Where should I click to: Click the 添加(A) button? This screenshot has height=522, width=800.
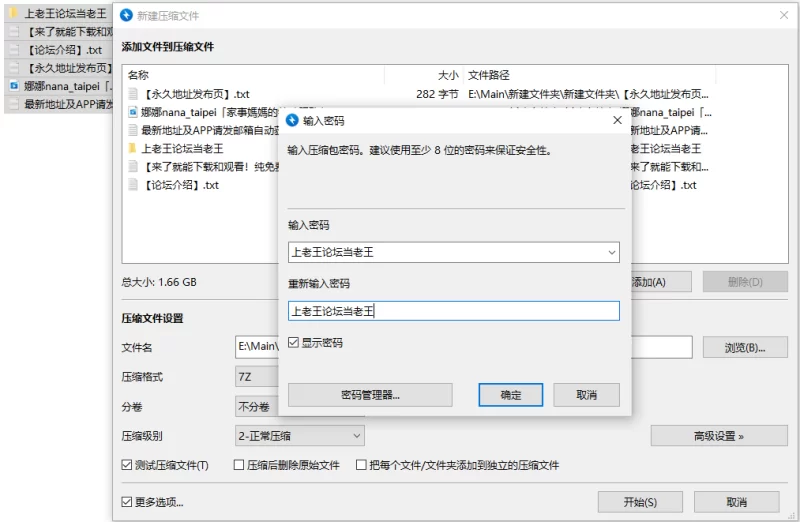click(x=661, y=282)
